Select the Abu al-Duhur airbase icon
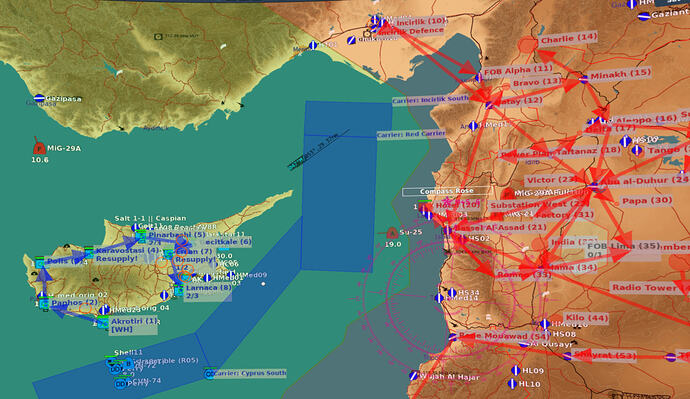 [x=595, y=186]
